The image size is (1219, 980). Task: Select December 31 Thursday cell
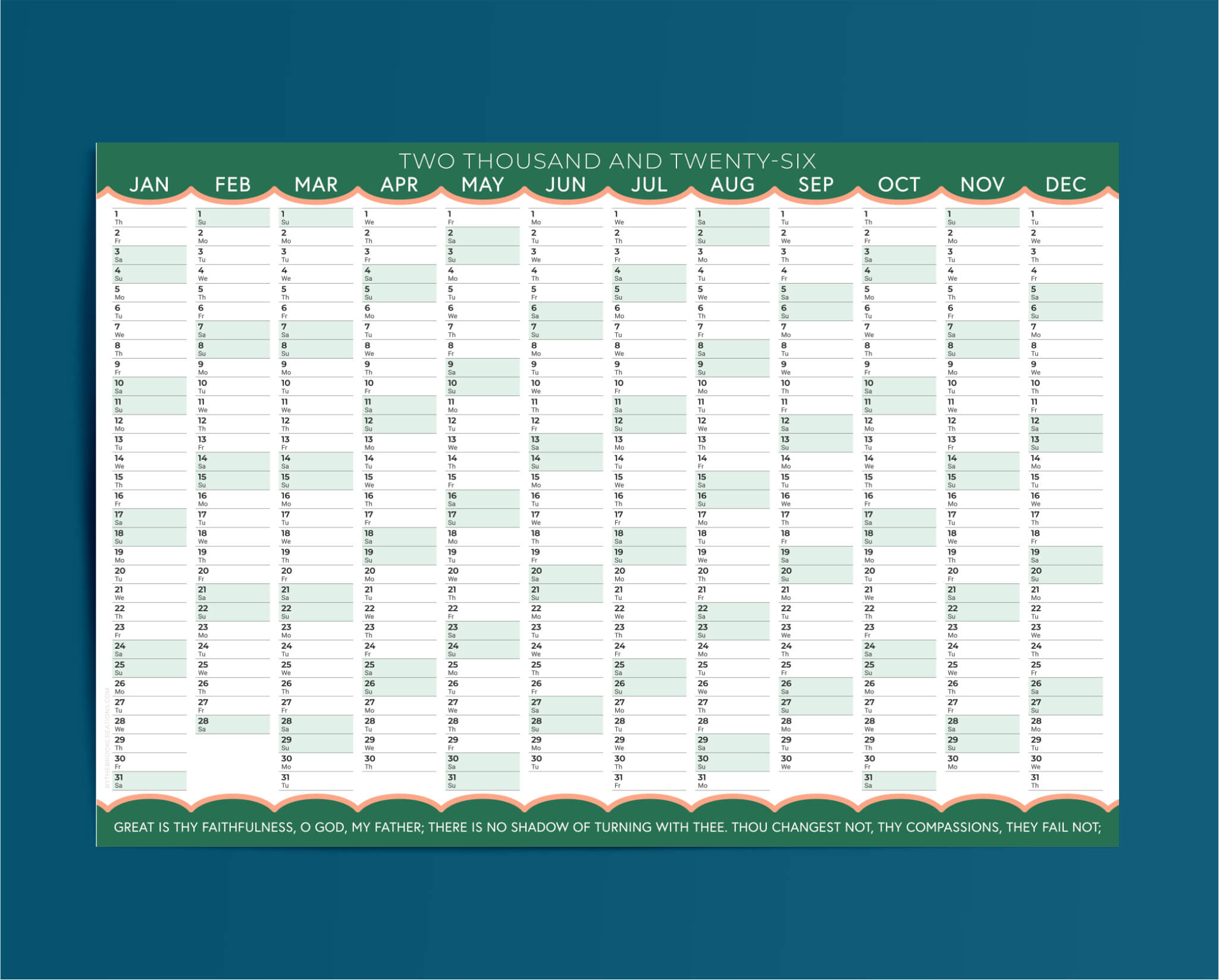tap(1066, 781)
